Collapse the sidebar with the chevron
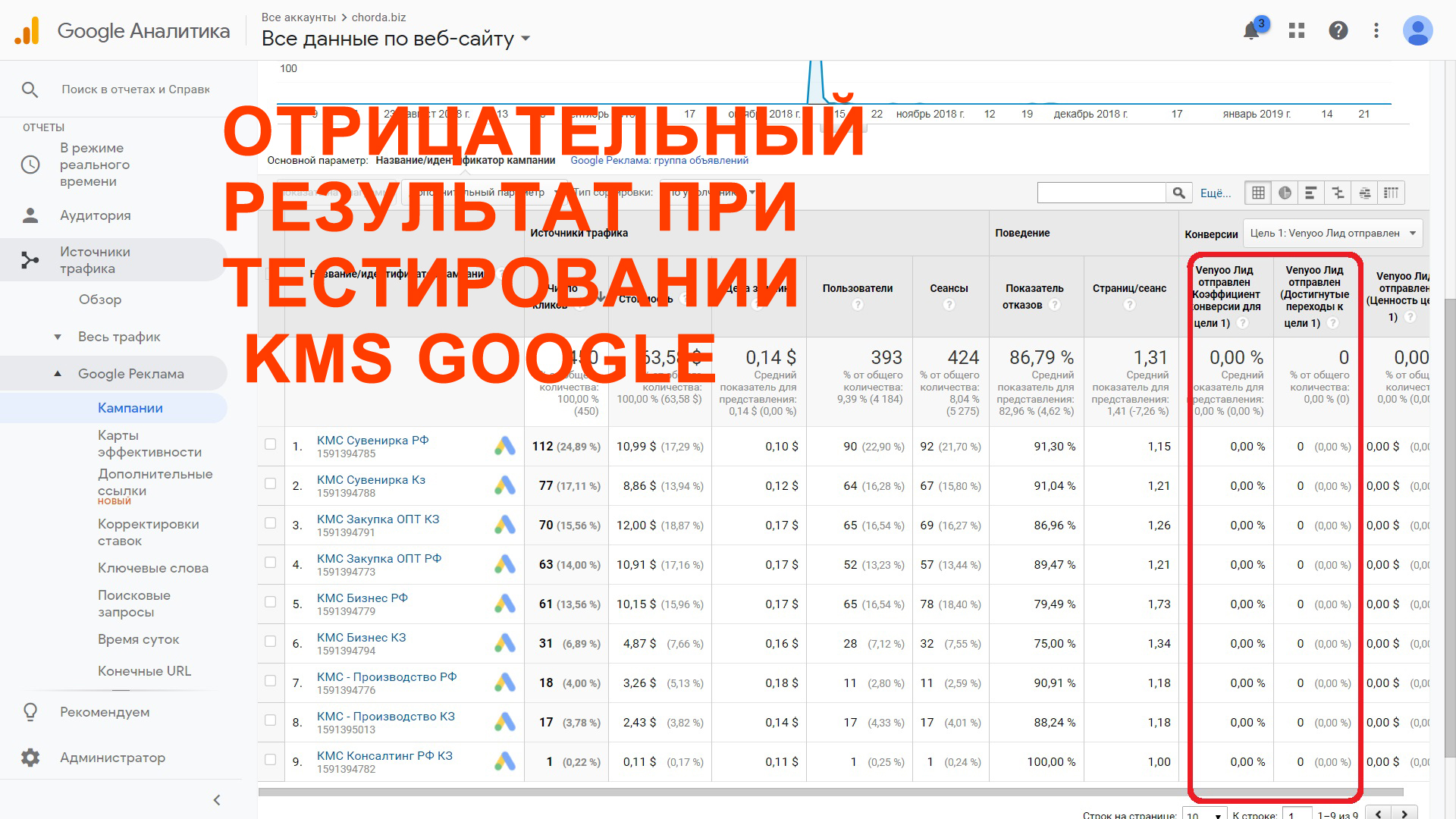This screenshot has width=1456, height=819. pos(217,800)
